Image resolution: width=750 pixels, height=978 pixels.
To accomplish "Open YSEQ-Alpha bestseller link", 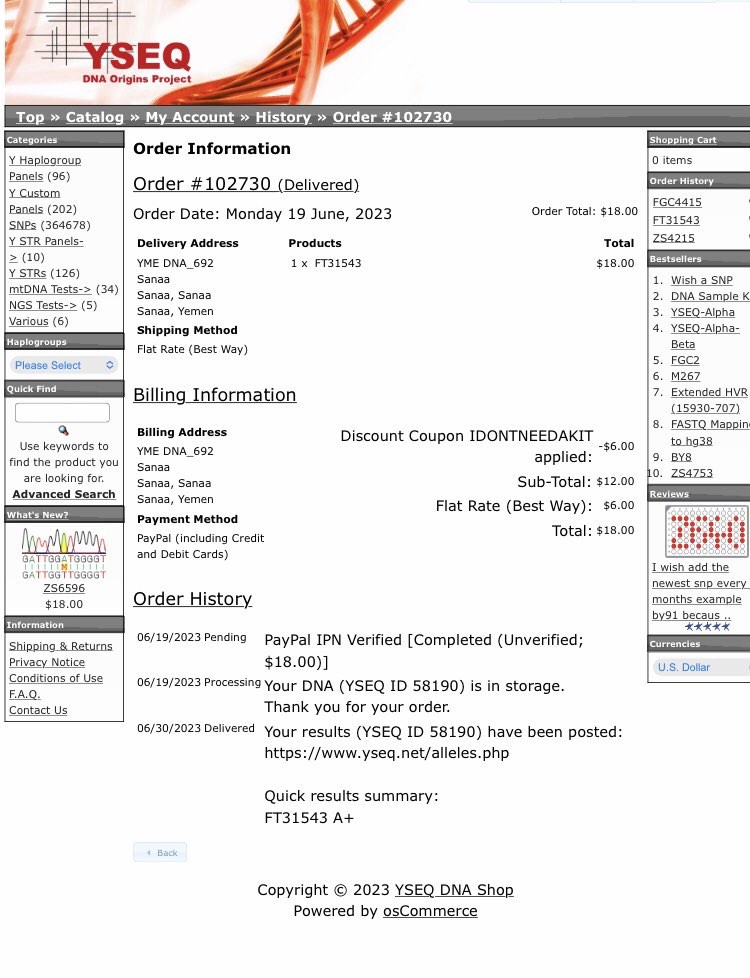I will 703,312.
